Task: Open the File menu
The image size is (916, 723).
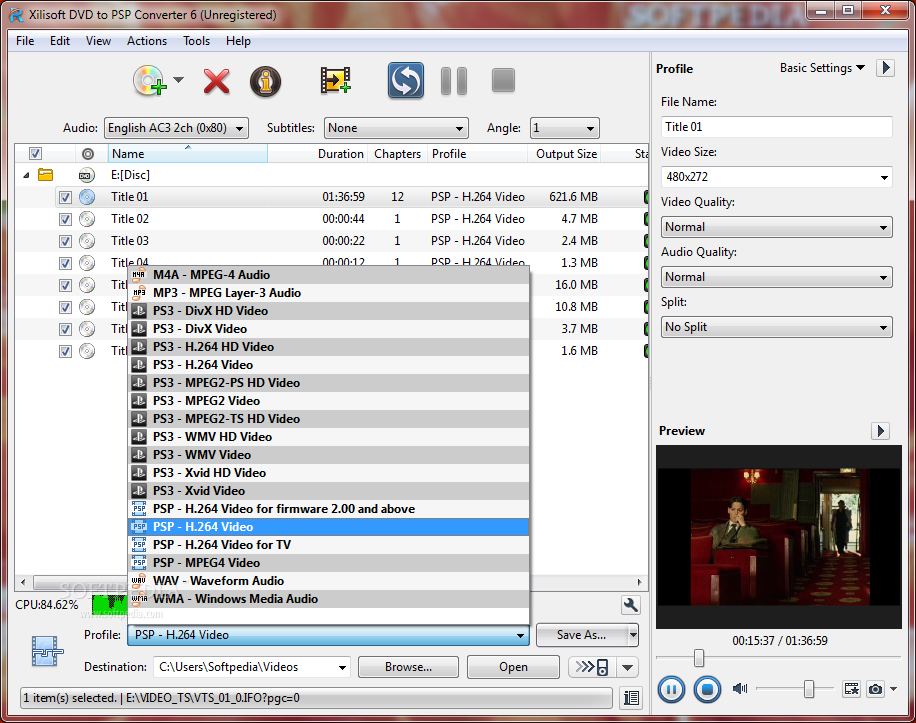Action: tap(25, 41)
